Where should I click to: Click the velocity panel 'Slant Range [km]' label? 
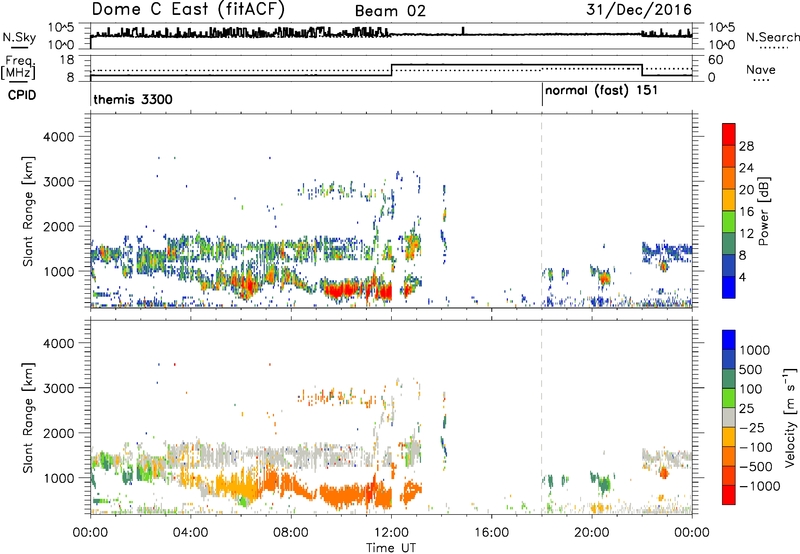pos(28,417)
